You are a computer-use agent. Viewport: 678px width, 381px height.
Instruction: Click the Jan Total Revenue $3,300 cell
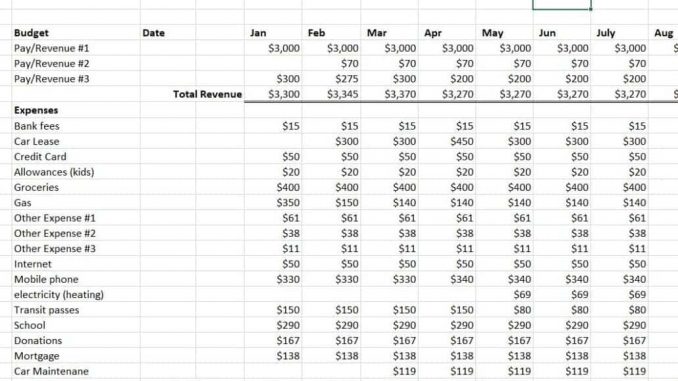(x=273, y=94)
